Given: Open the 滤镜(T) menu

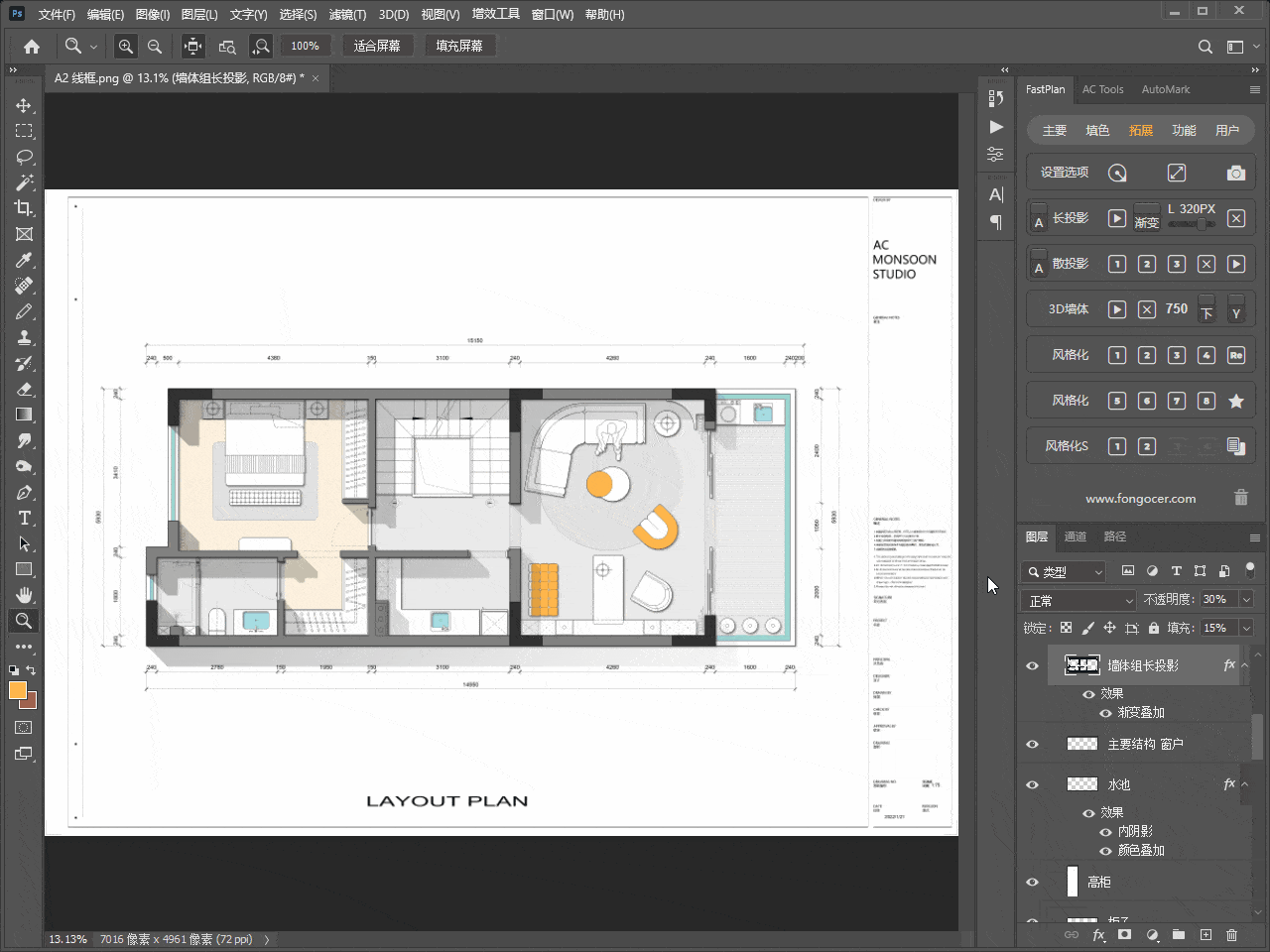Looking at the screenshot, I should [x=347, y=14].
